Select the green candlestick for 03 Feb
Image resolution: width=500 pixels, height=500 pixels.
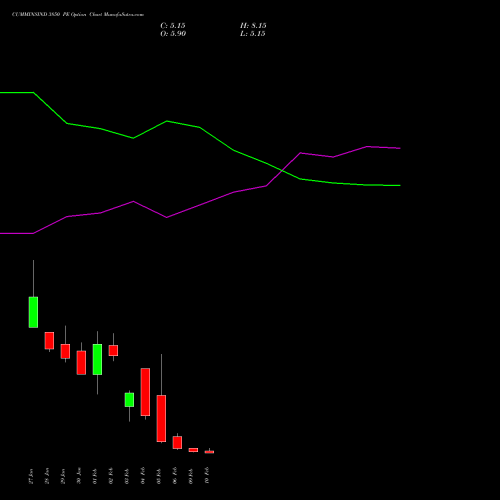coord(129,400)
